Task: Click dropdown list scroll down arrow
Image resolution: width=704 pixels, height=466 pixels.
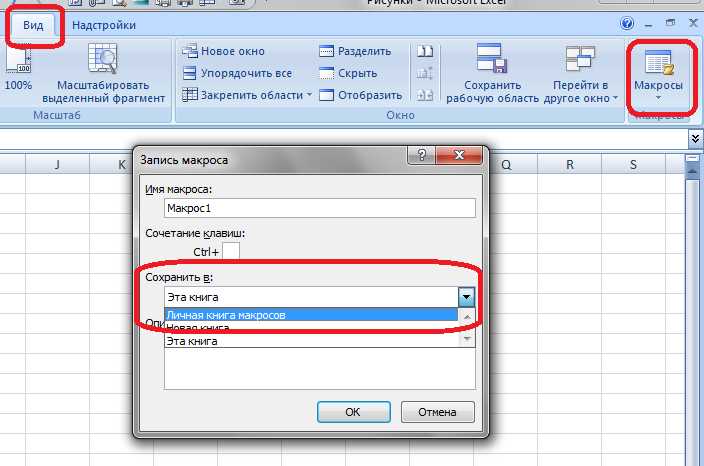Action: pyautogui.click(x=467, y=339)
